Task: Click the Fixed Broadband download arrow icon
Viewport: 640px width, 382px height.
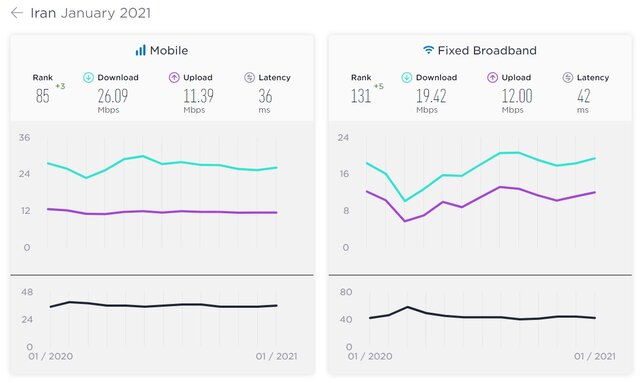Action: coord(407,78)
